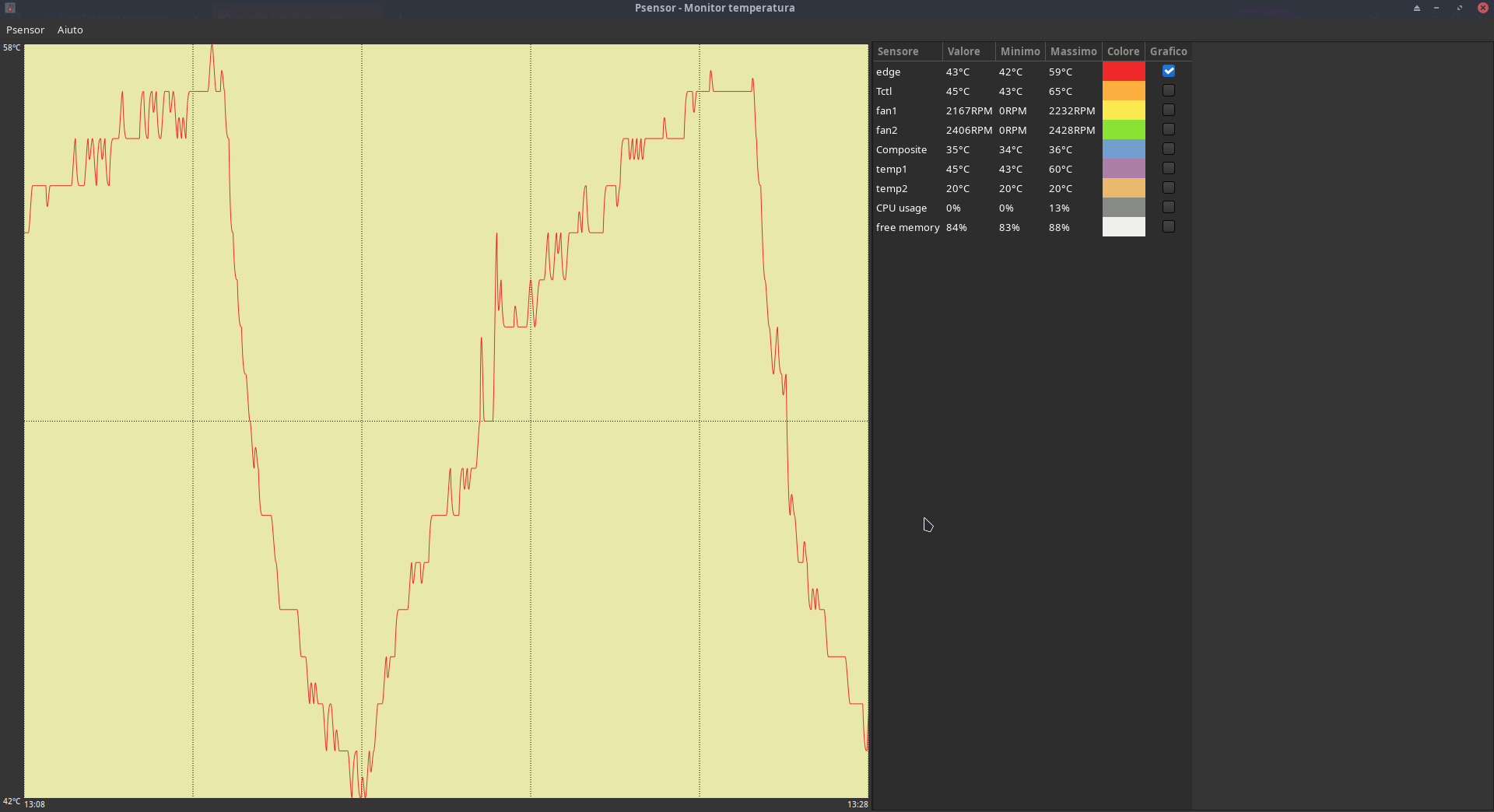Click the keep-above arrow icon in titlebar
This screenshot has height=812, width=1494.
(1416, 8)
